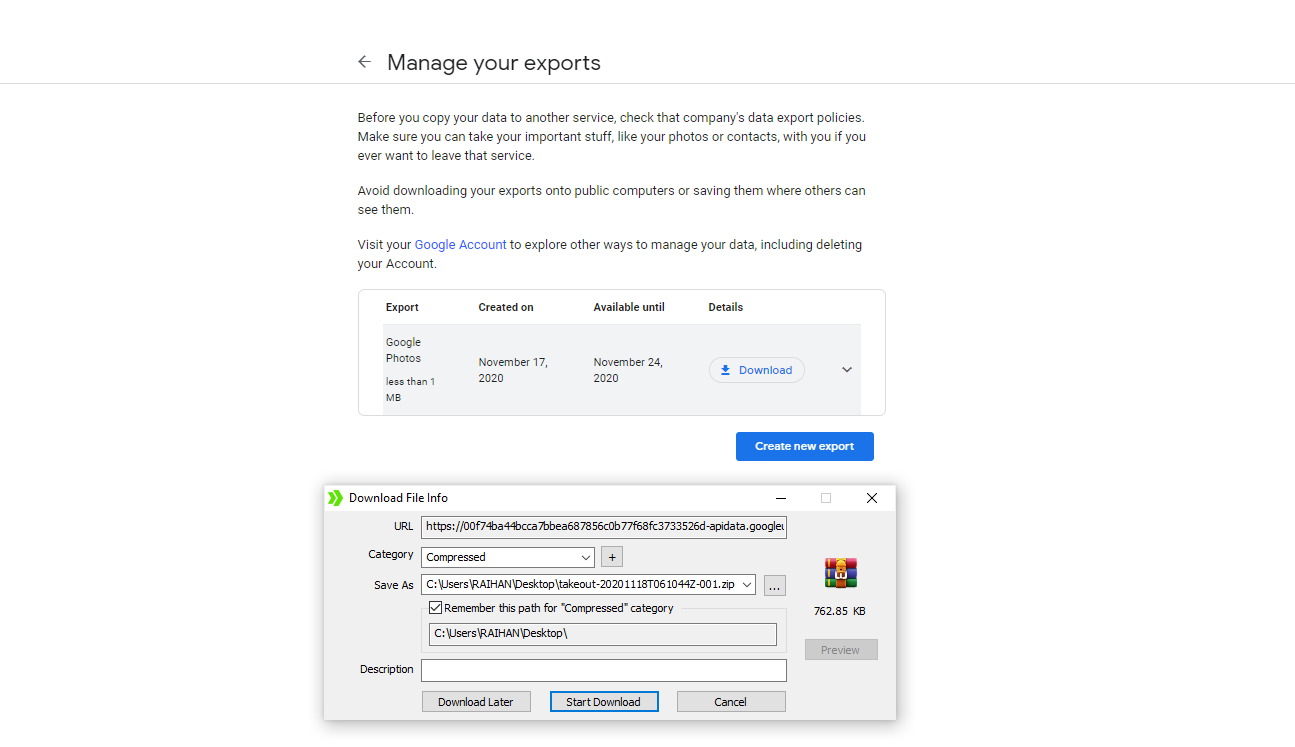The width and height of the screenshot is (1295, 747).
Task: Click the Available until column header
Action: point(629,307)
